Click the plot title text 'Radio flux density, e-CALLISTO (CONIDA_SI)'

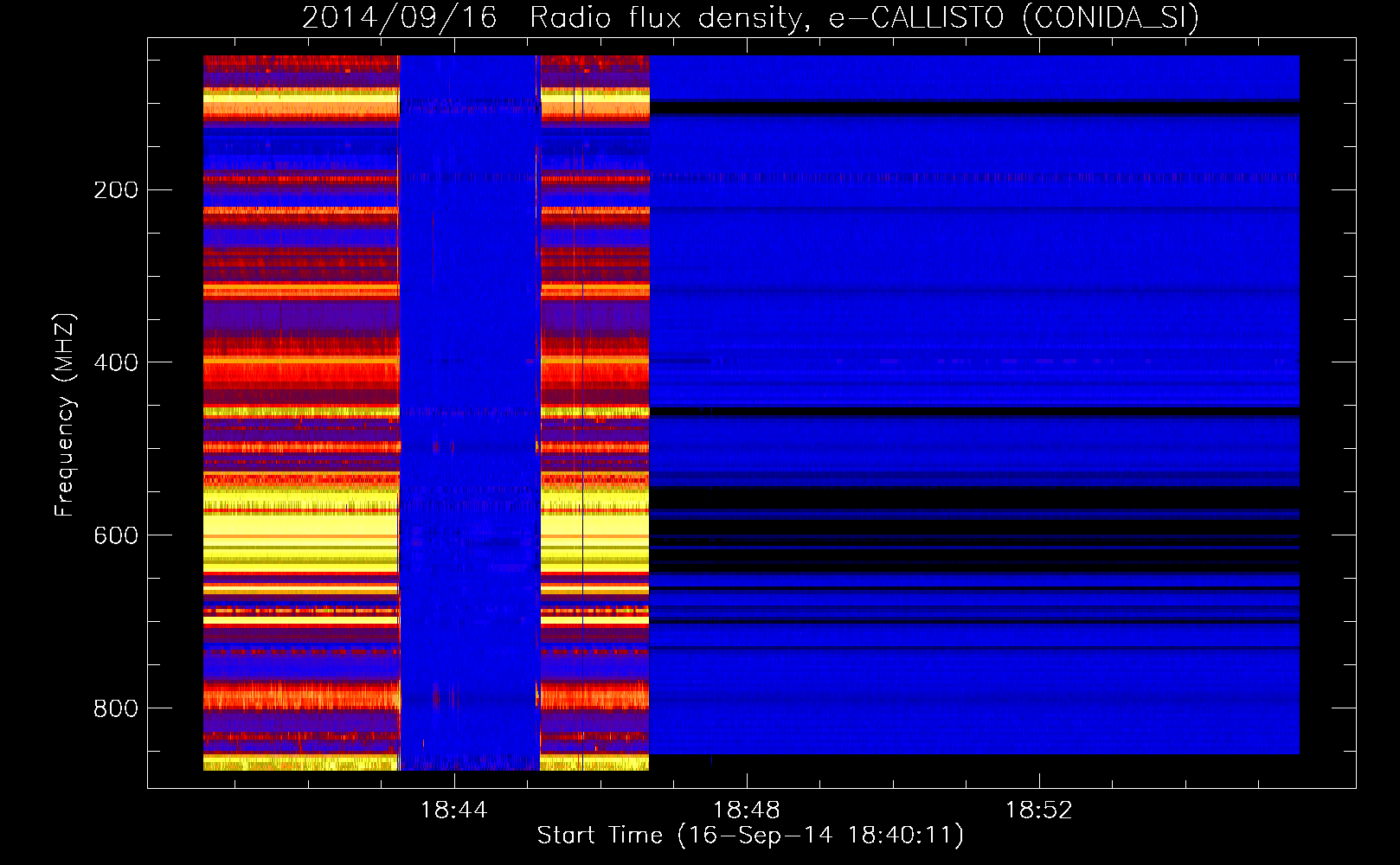[x=864, y=17]
